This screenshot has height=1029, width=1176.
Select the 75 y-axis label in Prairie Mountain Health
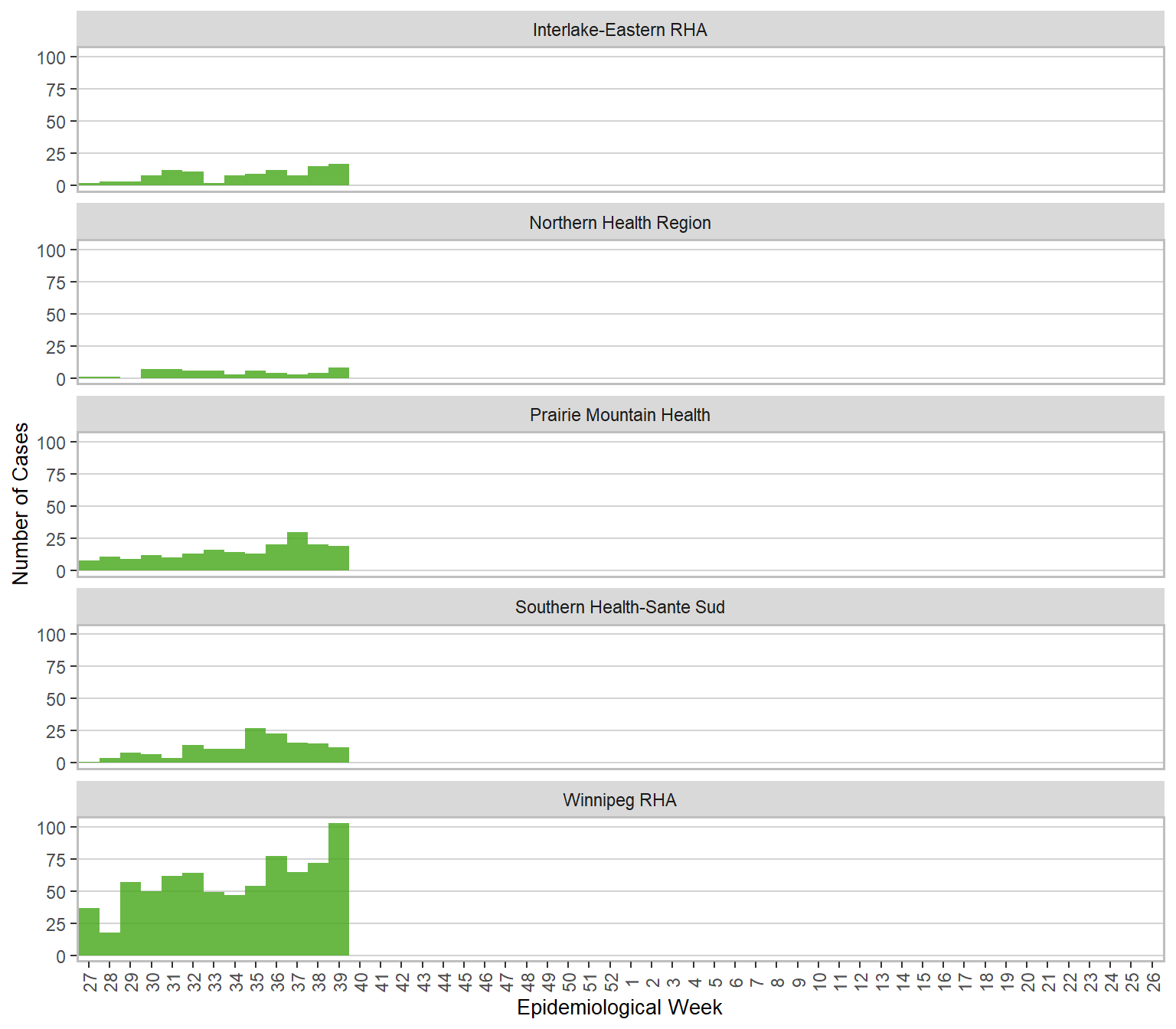click(56, 475)
